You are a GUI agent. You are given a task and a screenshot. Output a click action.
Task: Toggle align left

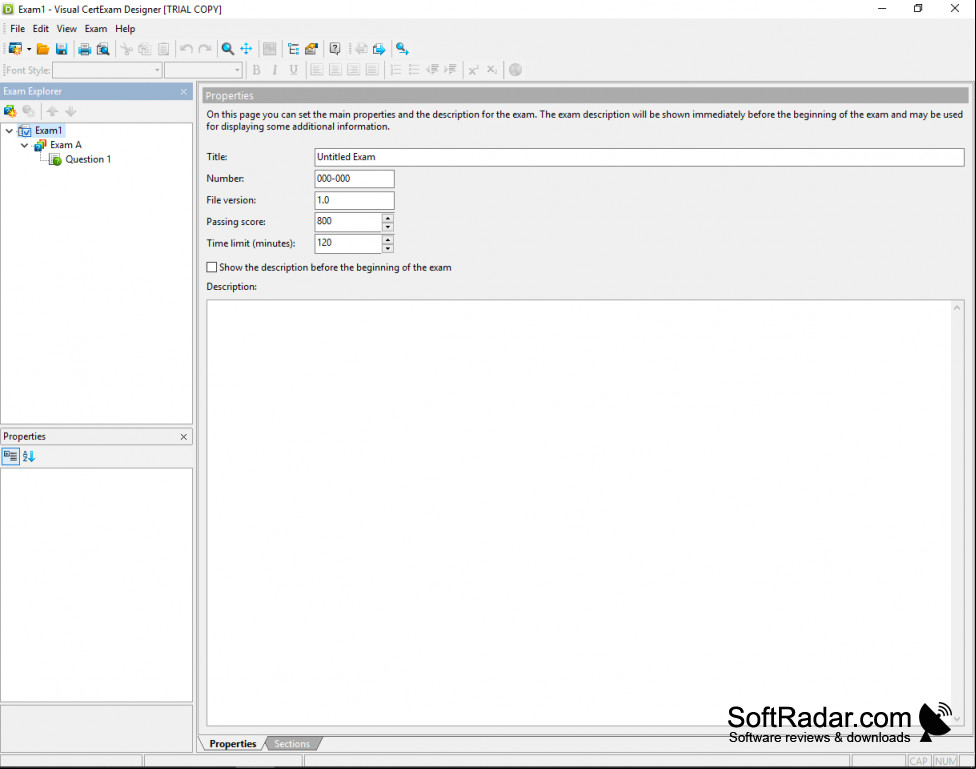point(317,70)
